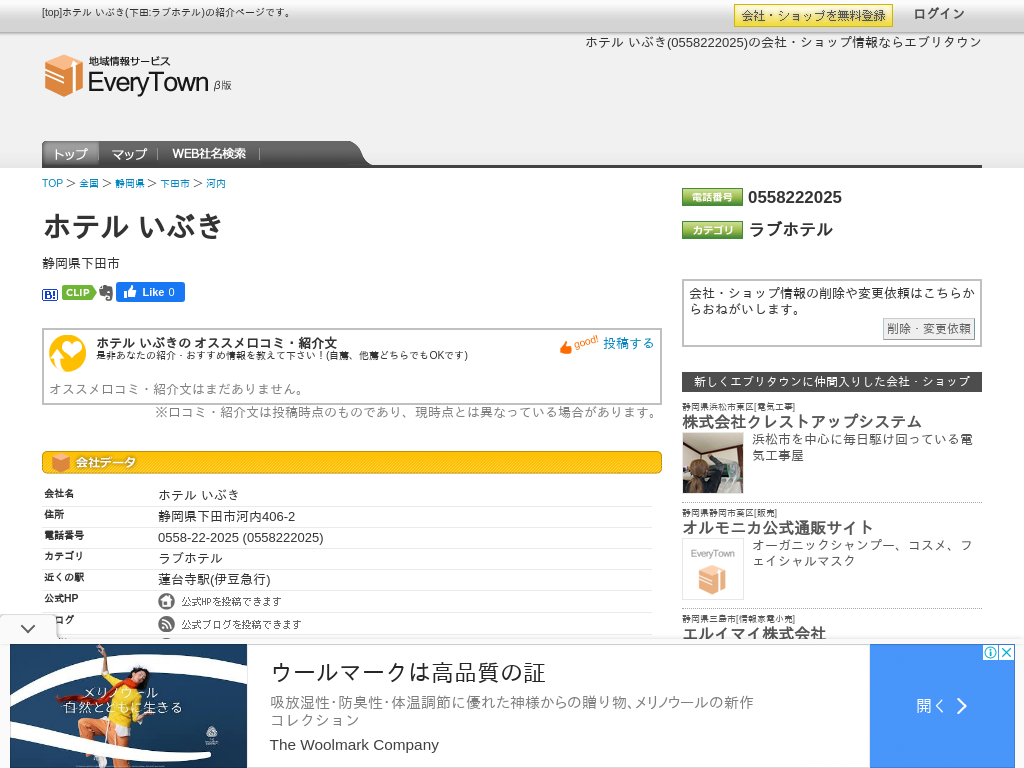Click the phone number 0558222025

point(795,197)
